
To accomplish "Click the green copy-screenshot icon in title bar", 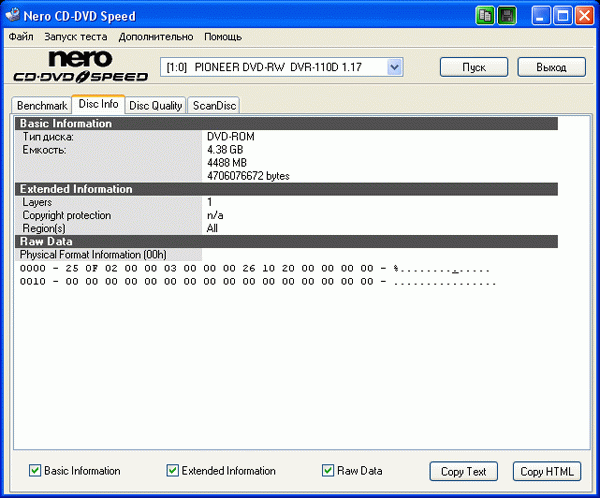I will tap(485, 16).
